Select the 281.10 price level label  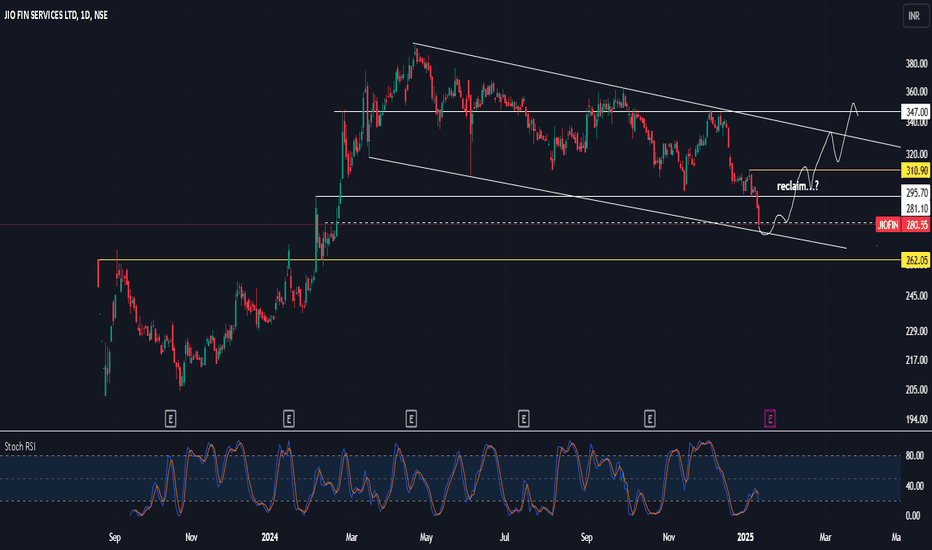pyautogui.click(x=916, y=208)
